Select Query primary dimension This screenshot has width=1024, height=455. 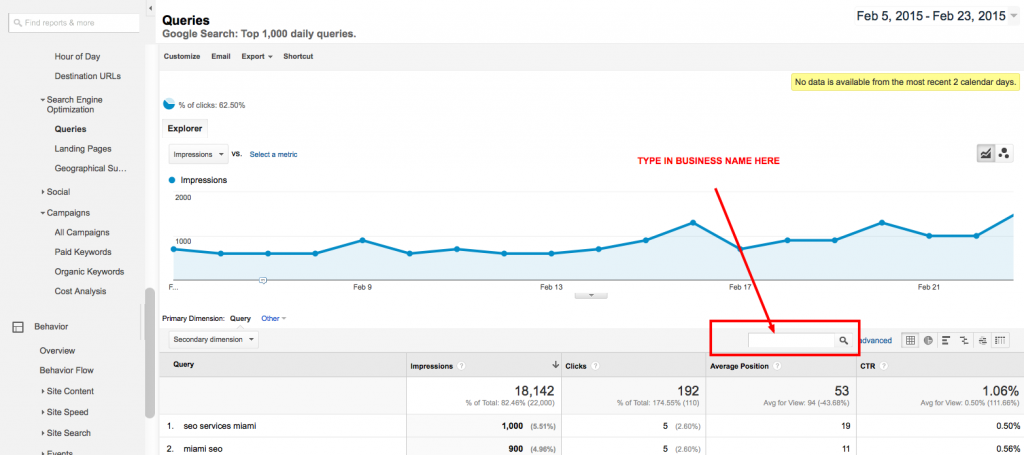tap(240, 319)
